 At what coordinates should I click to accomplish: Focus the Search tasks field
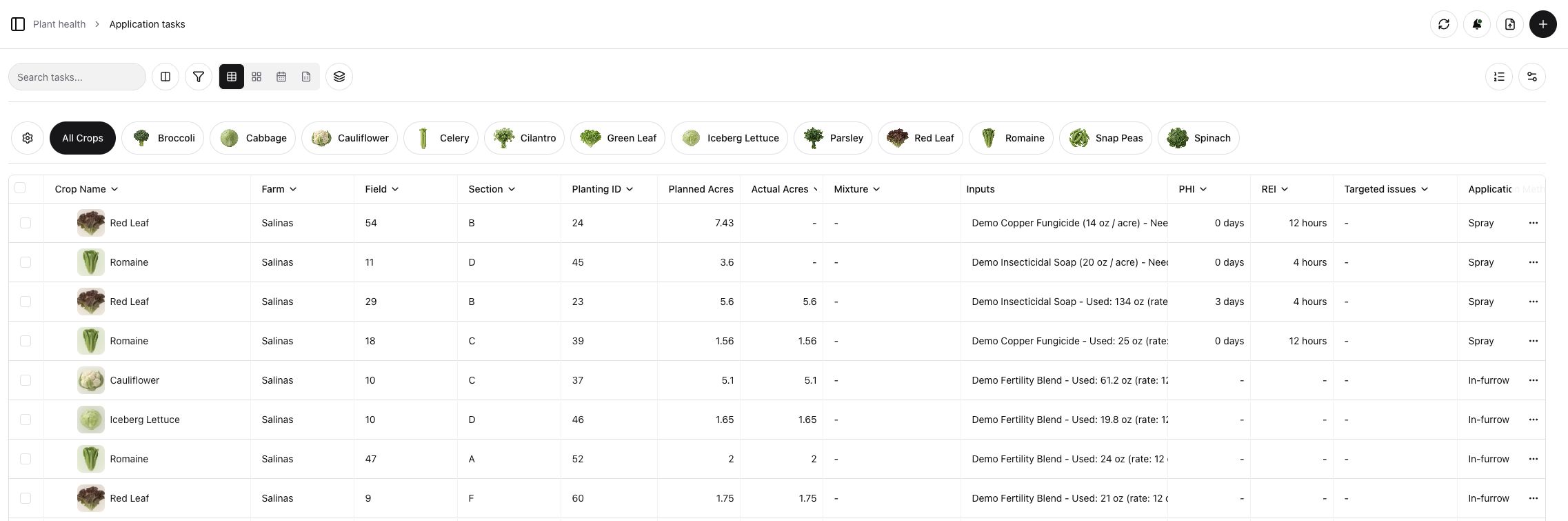pos(77,77)
